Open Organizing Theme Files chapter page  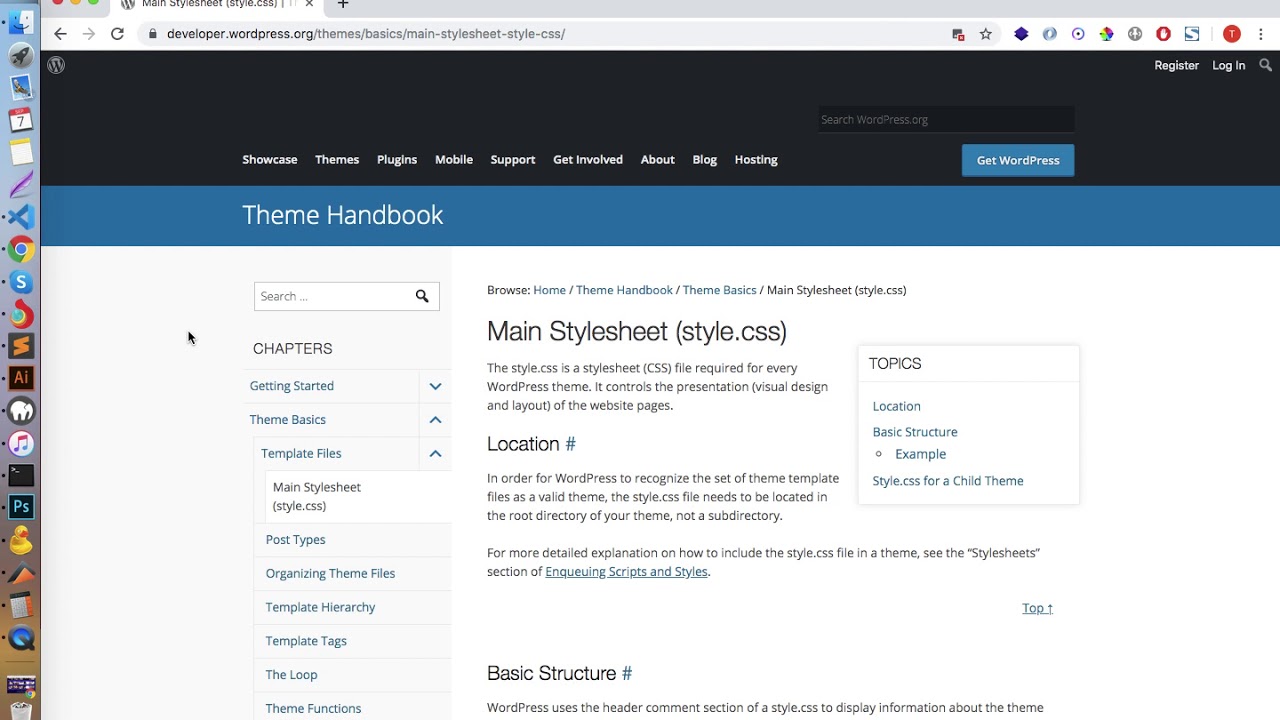(331, 574)
